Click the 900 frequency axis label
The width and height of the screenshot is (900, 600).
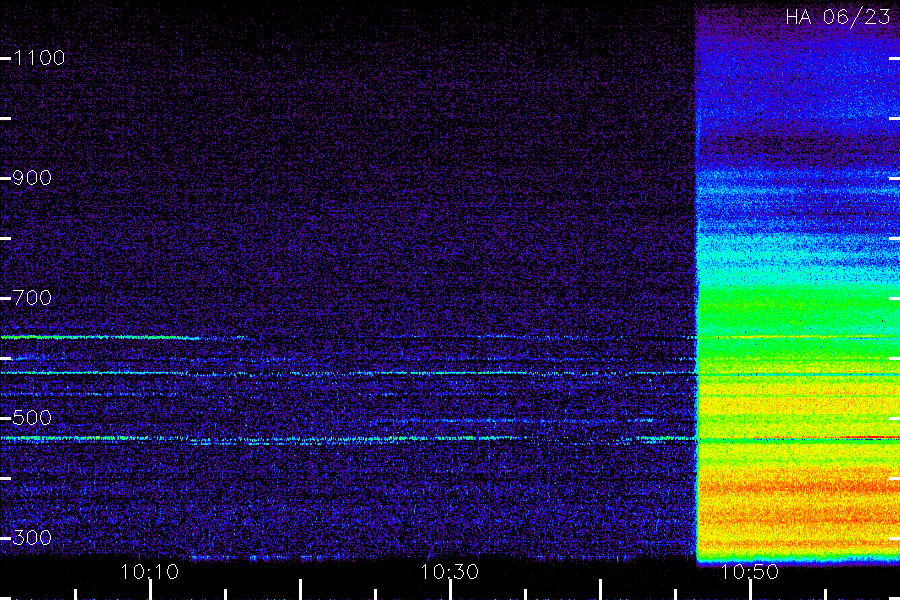coord(32,177)
